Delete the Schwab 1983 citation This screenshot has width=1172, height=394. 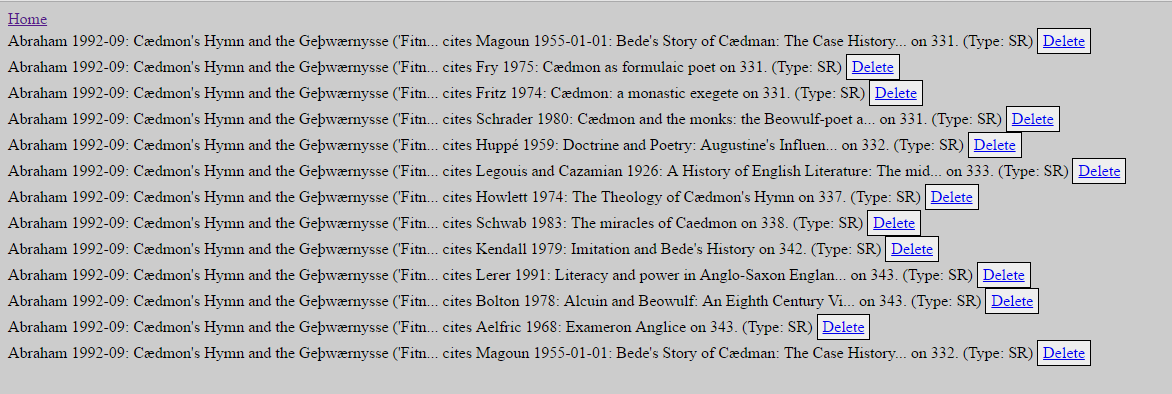pos(894,223)
